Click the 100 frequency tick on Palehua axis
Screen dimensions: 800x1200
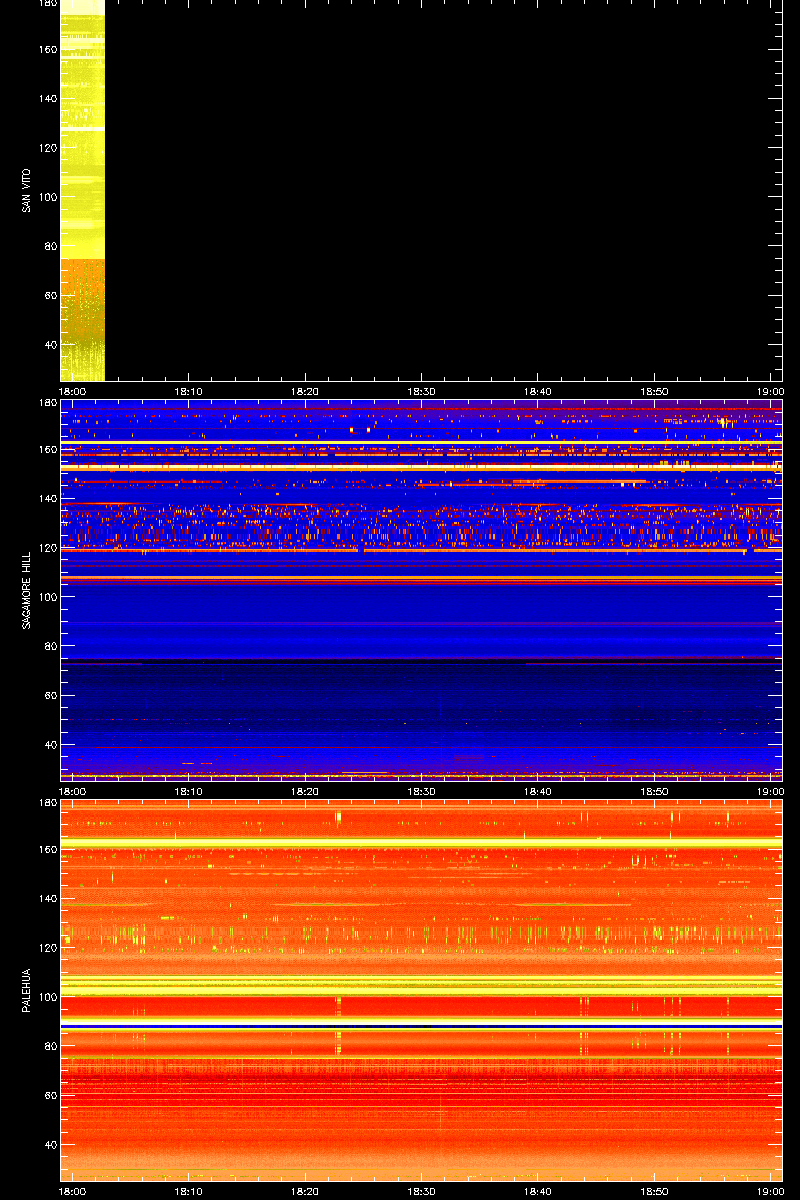[x=47, y=997]
